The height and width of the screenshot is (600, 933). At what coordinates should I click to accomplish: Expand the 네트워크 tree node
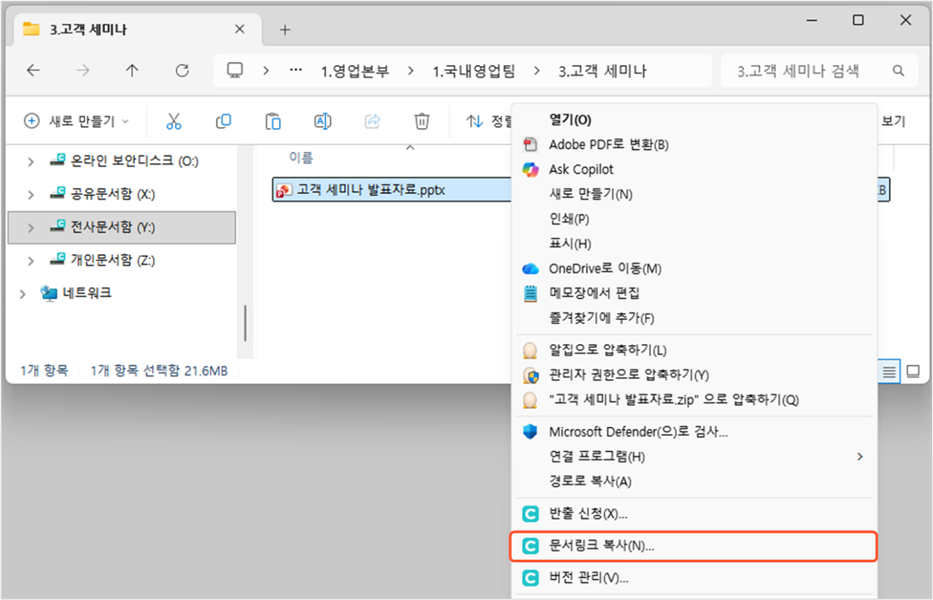[x=25, y=294]
